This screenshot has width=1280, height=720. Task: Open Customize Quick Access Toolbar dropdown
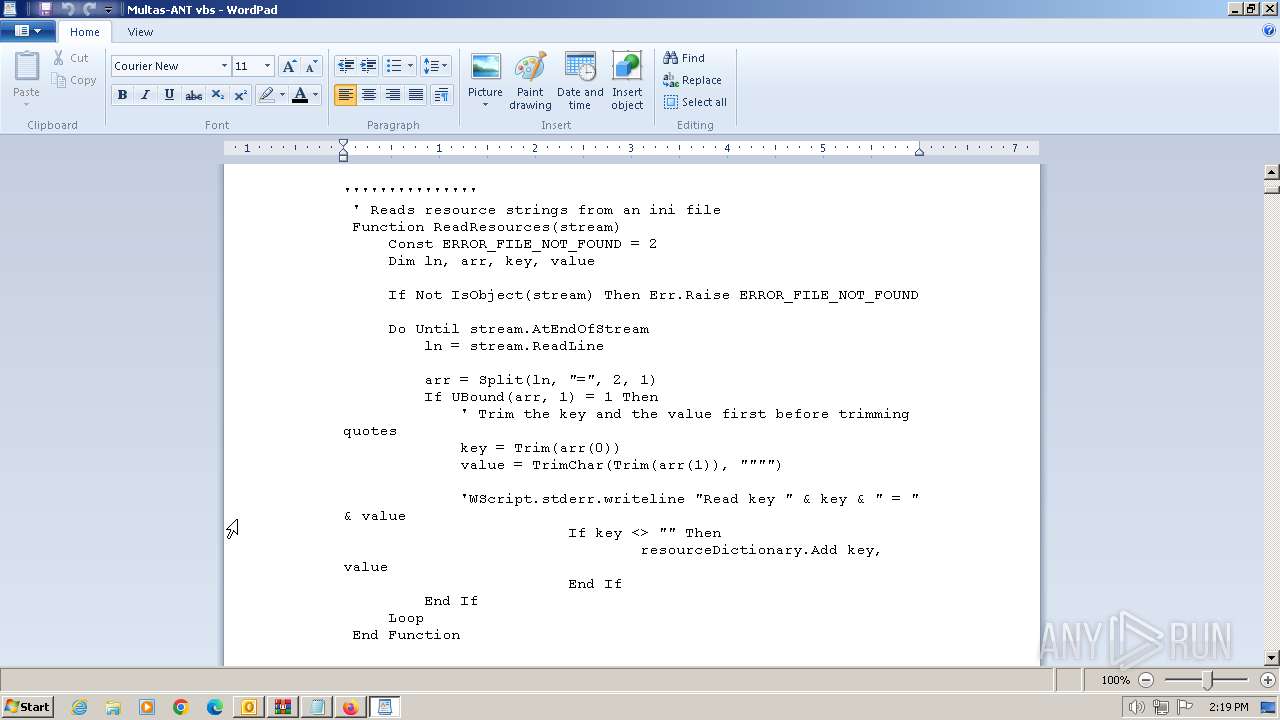109,9
